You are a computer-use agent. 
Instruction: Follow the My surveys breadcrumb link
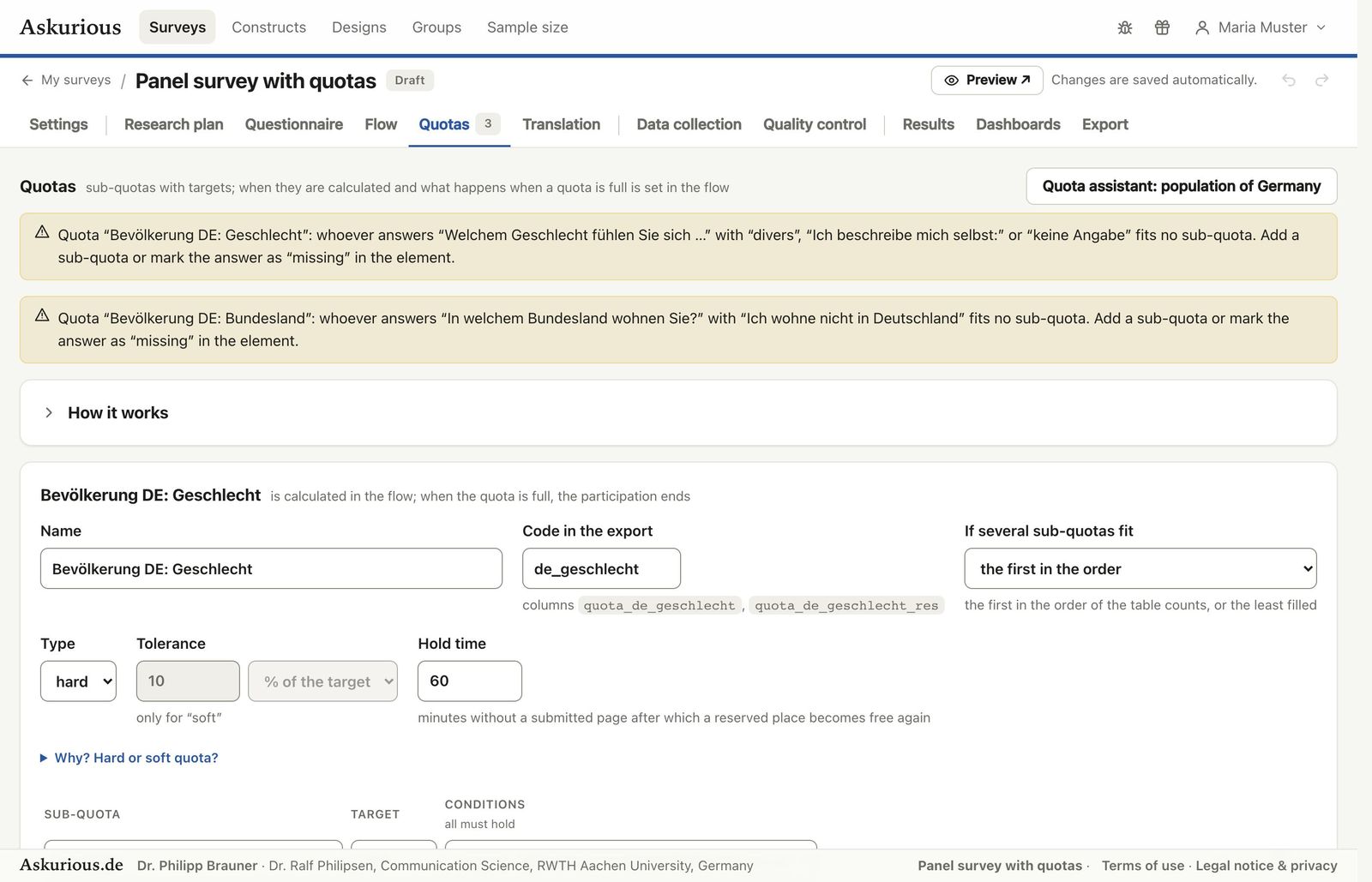coord(75,80)
